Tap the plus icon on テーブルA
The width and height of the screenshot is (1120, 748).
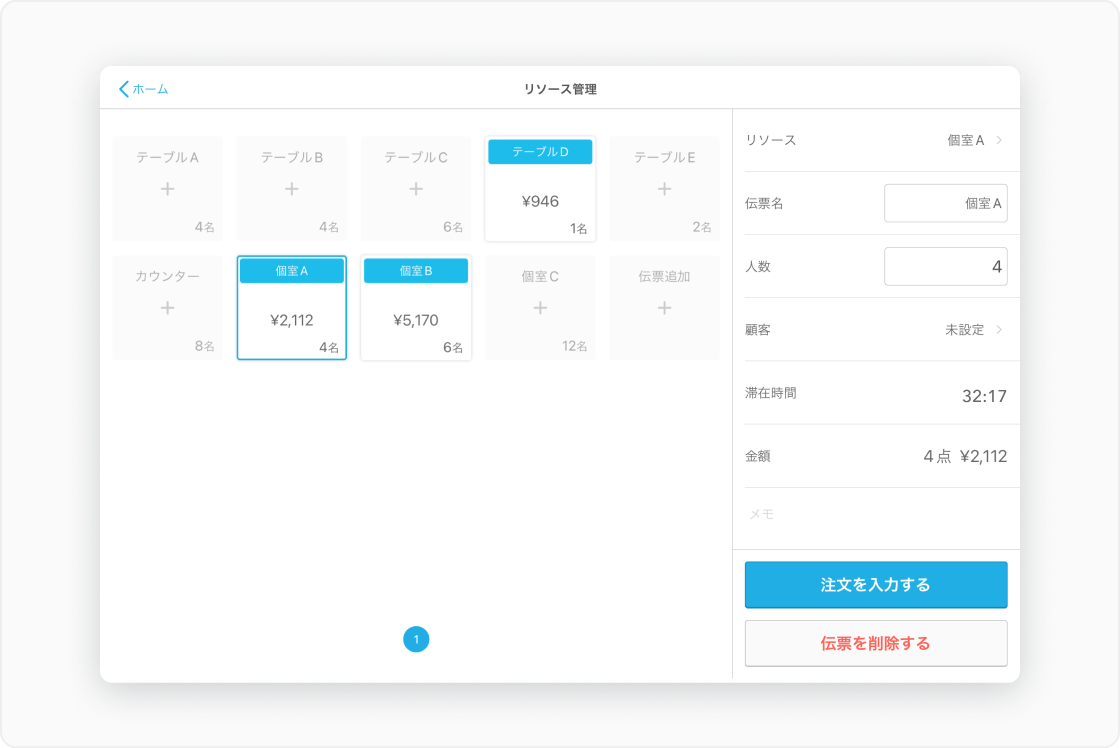167,189
